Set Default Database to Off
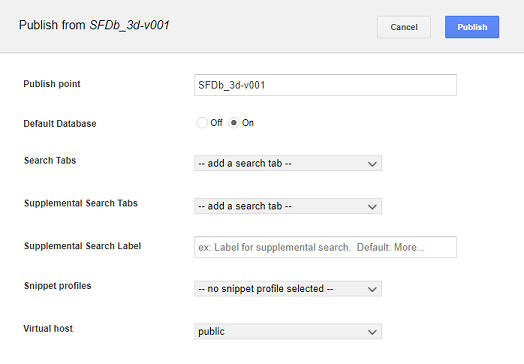The width and height of the screenshot is (524, 364). pos(202,123)
